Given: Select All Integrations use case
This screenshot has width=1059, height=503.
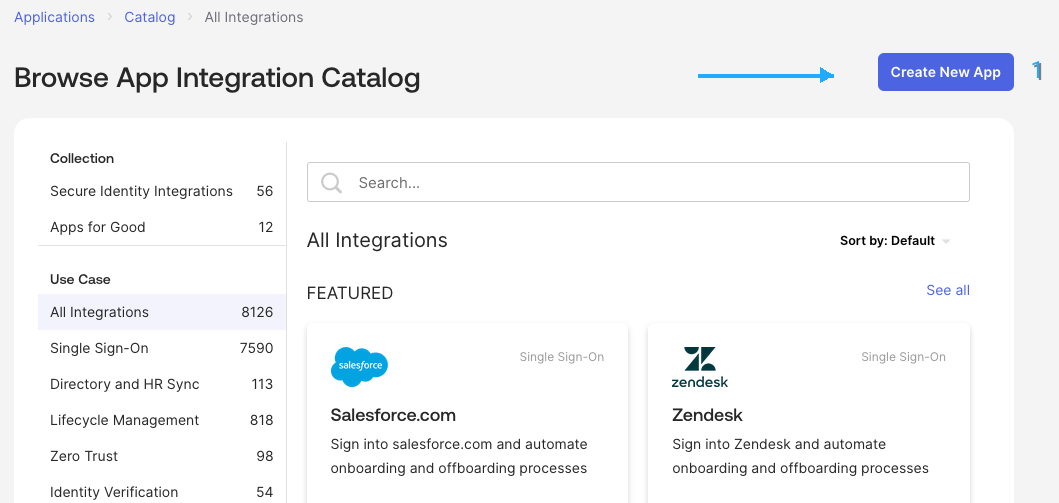Looking at the screenshot, I should (x=161, y=312).
